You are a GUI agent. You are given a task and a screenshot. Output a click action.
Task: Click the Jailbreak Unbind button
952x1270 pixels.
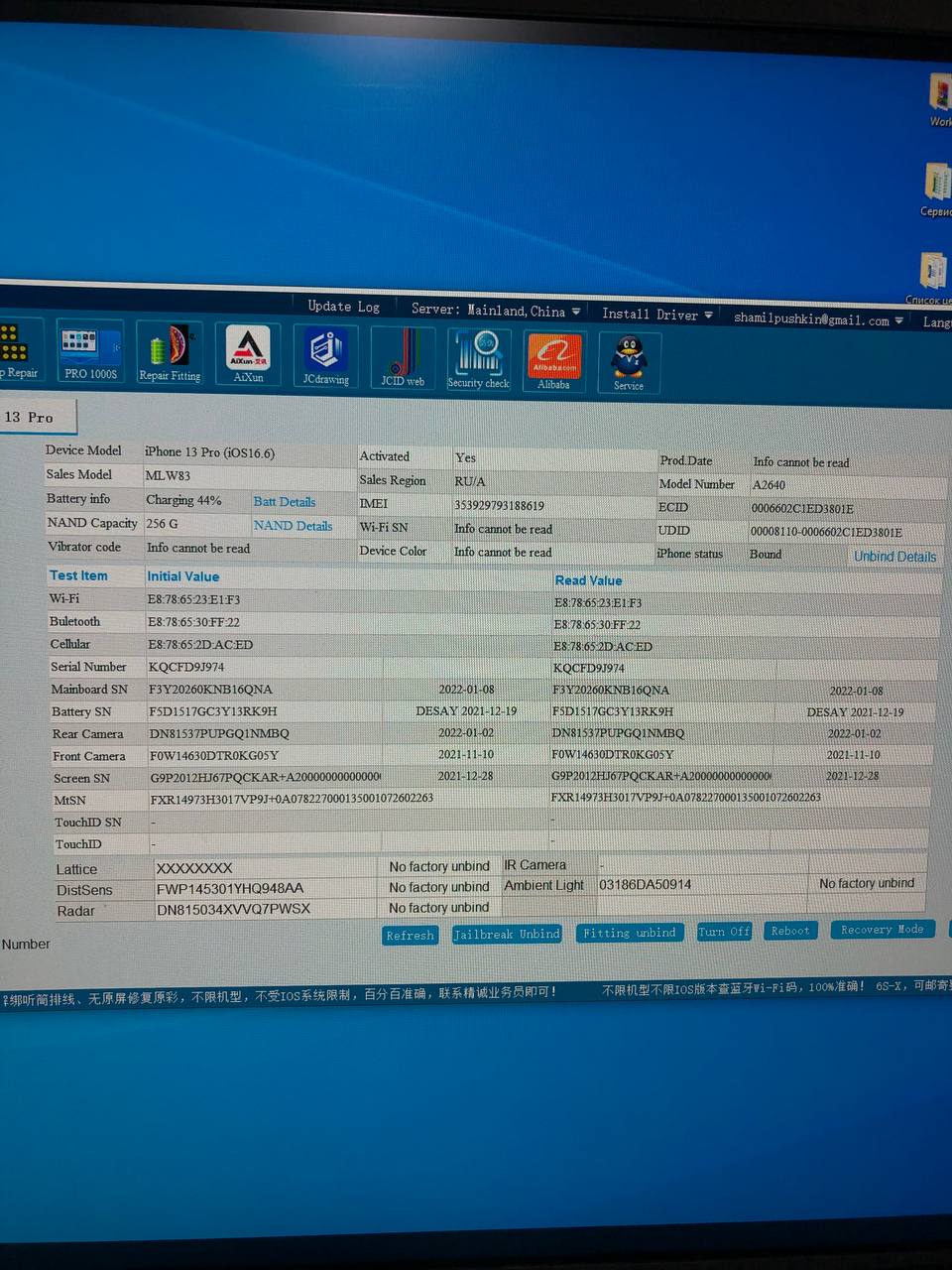coord(507,935)
